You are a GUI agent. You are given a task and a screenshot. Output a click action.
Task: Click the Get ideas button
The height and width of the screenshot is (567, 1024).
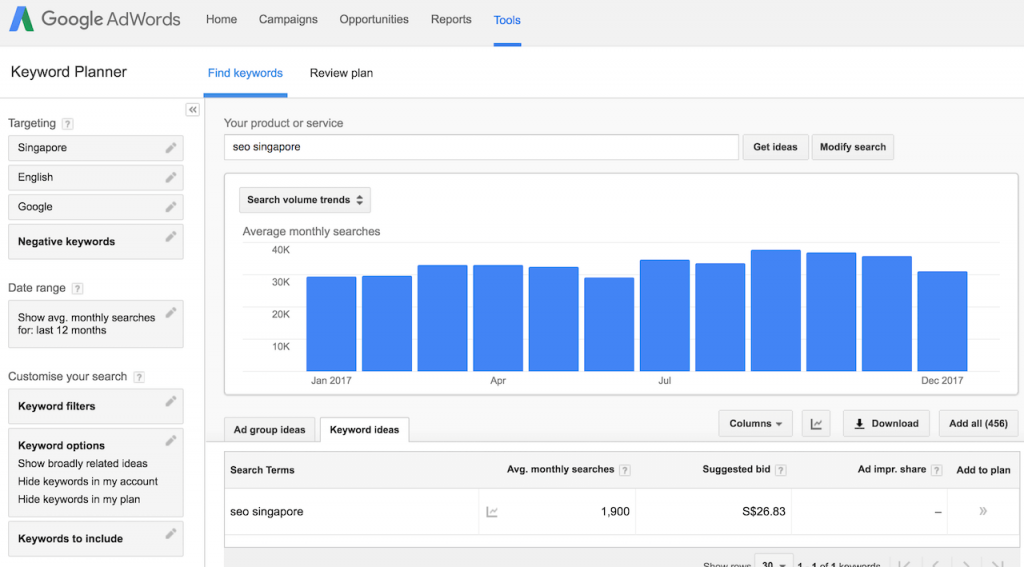click(x=775, y=147)
